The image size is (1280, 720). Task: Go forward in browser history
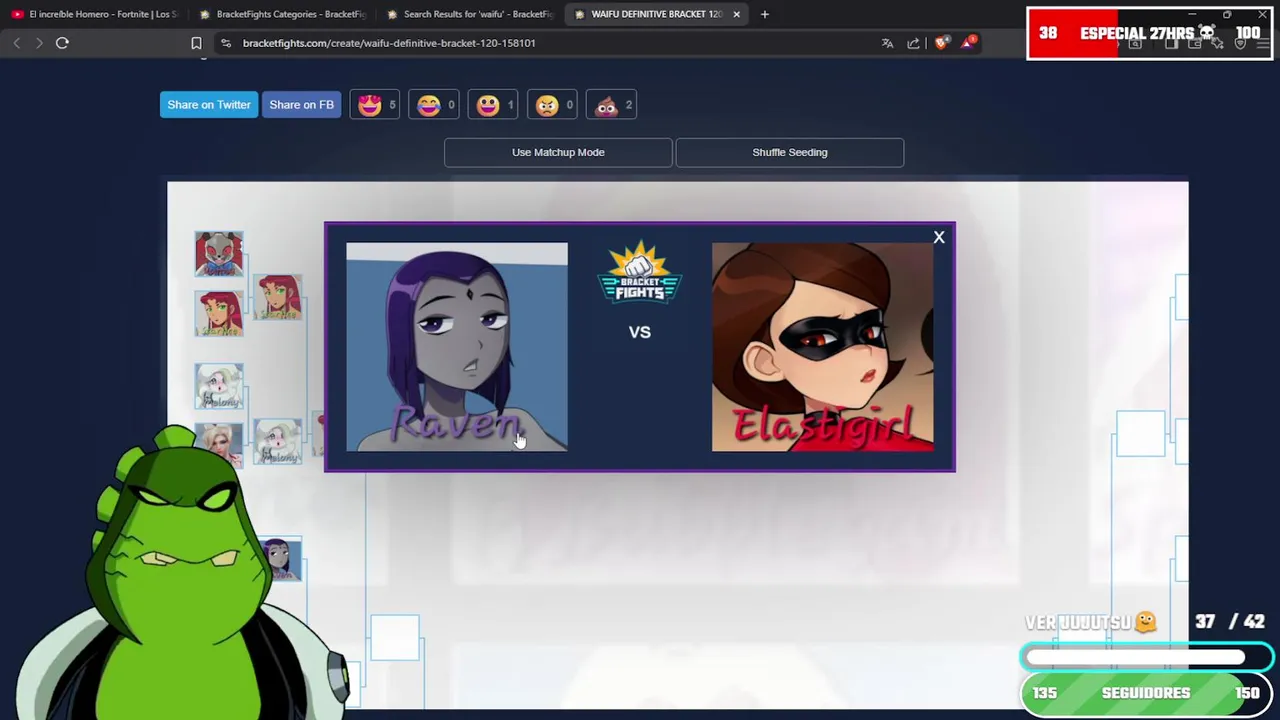pos(39,43)
